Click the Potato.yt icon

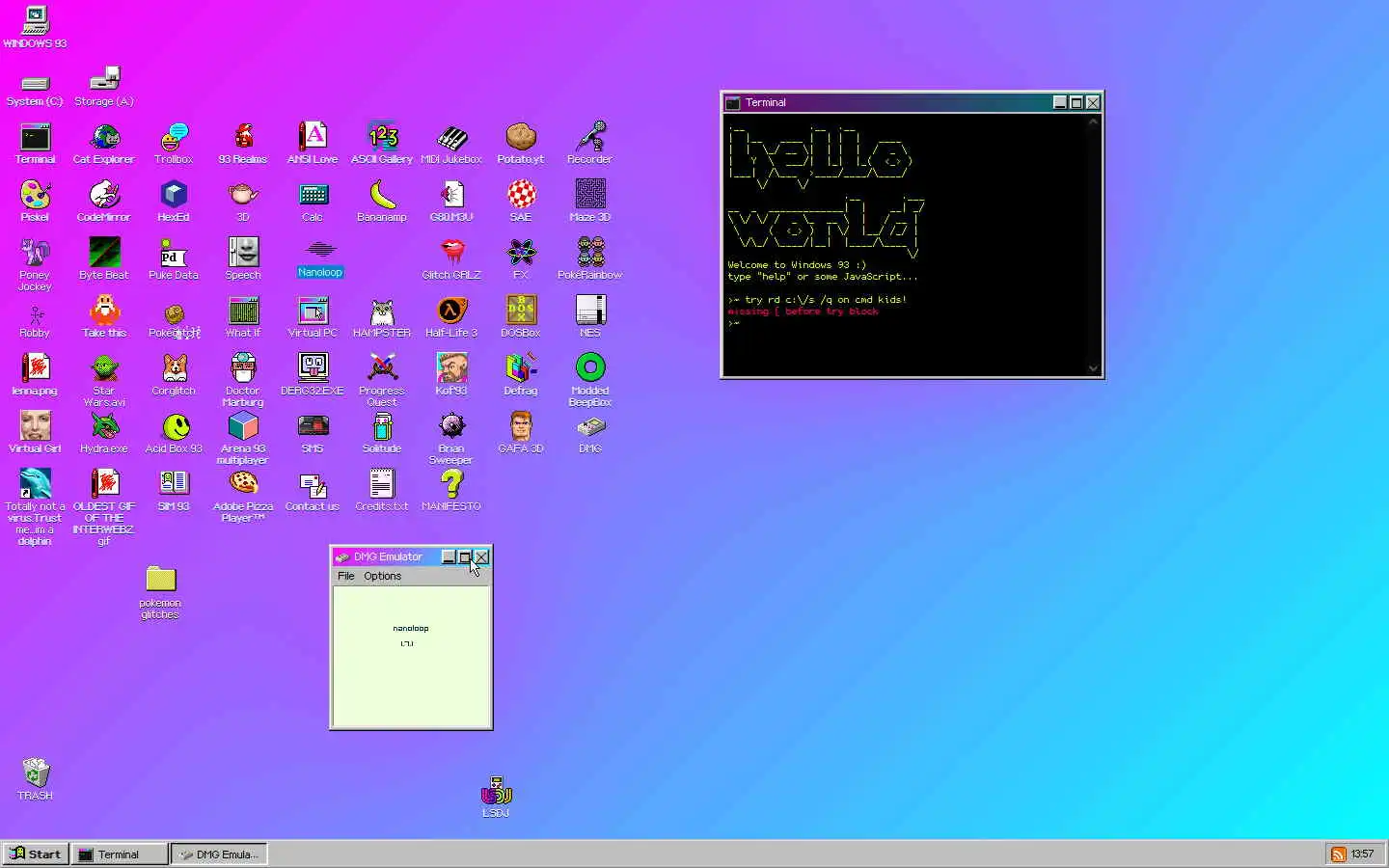click(x=521, y=144)
